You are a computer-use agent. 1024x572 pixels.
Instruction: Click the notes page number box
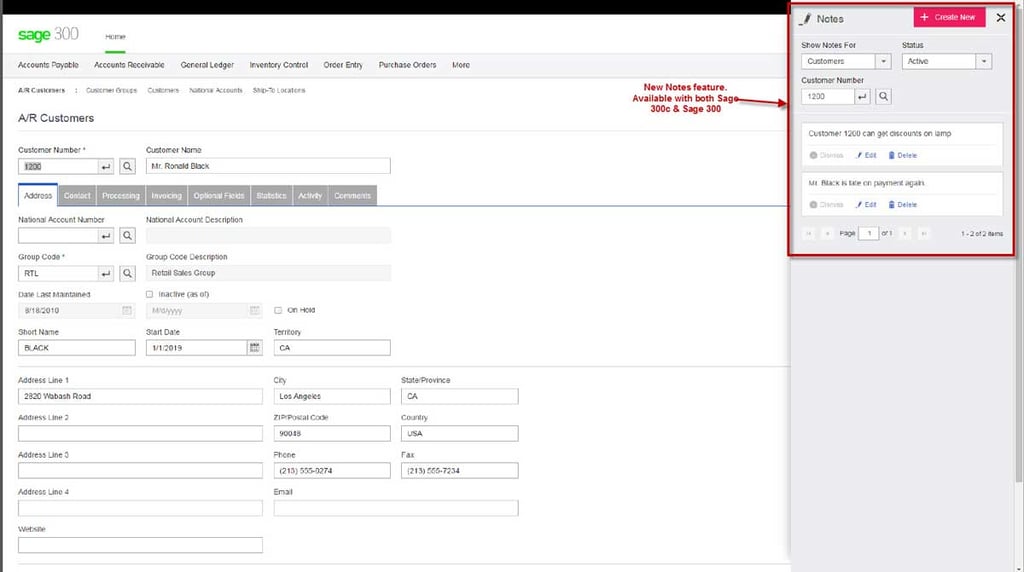click(869, 234)
